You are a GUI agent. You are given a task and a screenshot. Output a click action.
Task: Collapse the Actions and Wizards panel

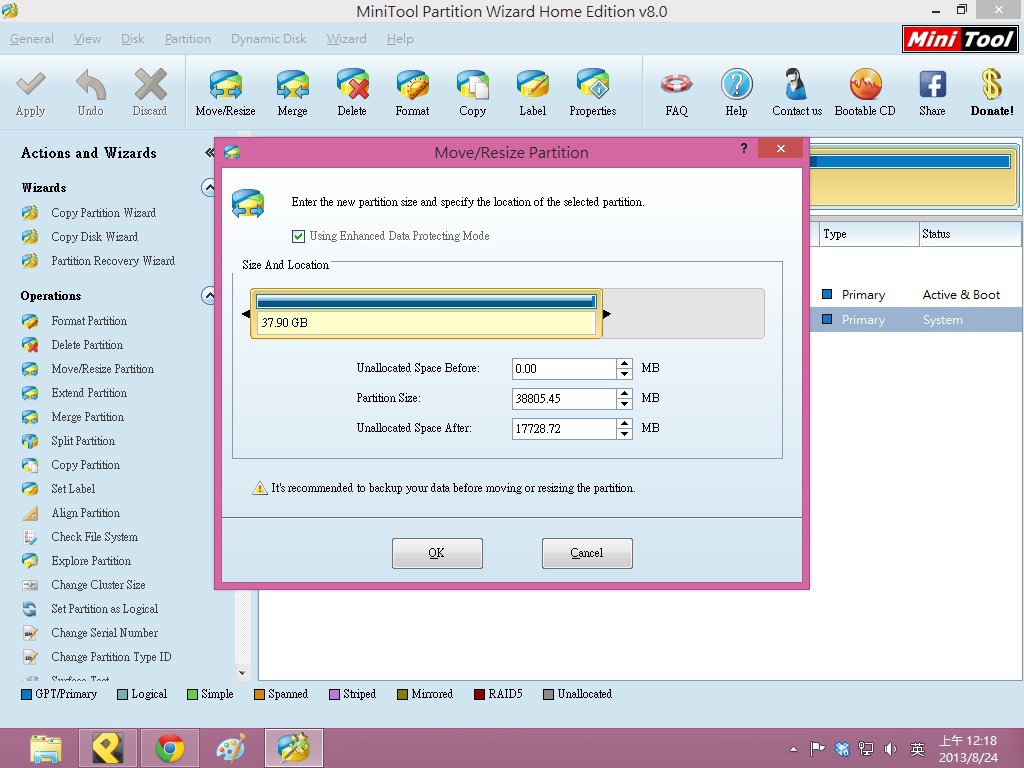[x=209, y=153]
